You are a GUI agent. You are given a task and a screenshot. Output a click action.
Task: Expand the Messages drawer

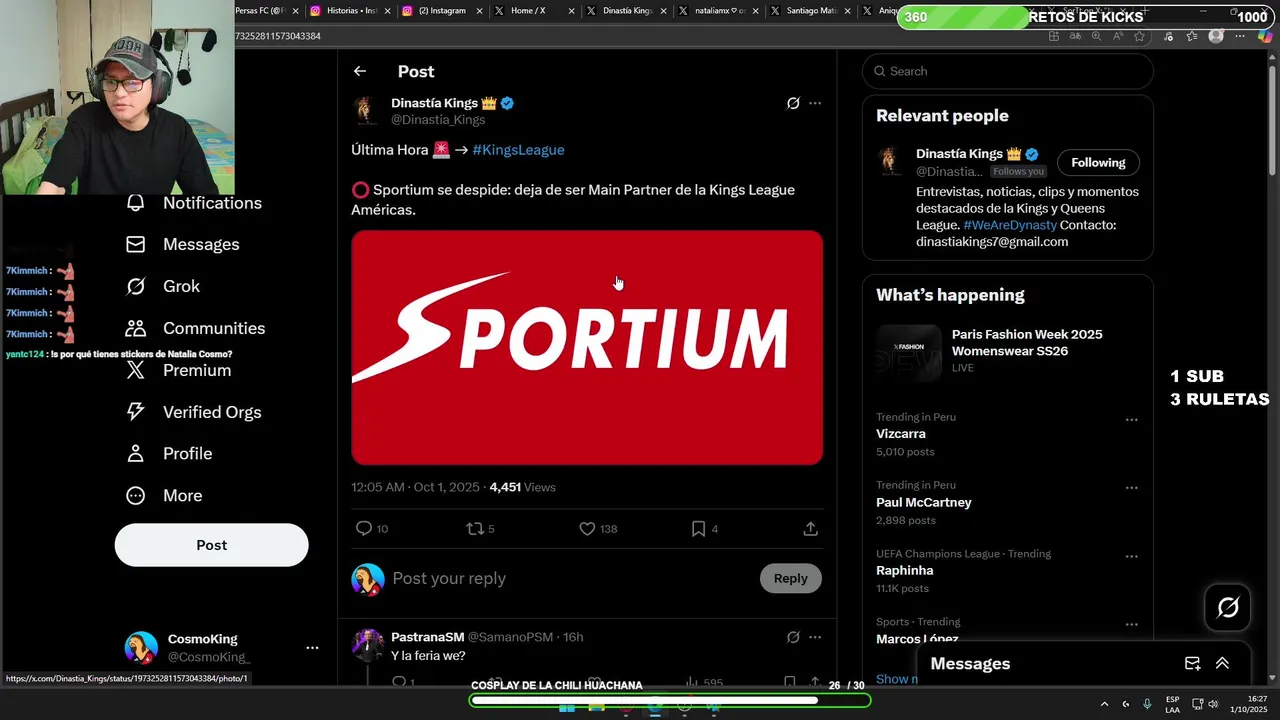tap(1222, 664)
